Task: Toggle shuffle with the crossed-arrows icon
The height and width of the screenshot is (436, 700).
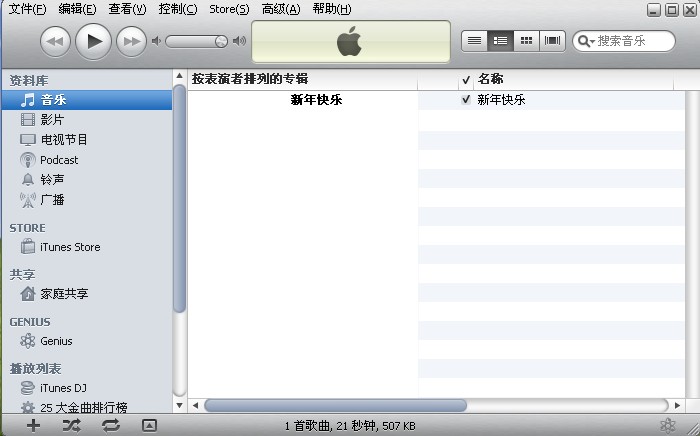Action: [x=72, y=425]
